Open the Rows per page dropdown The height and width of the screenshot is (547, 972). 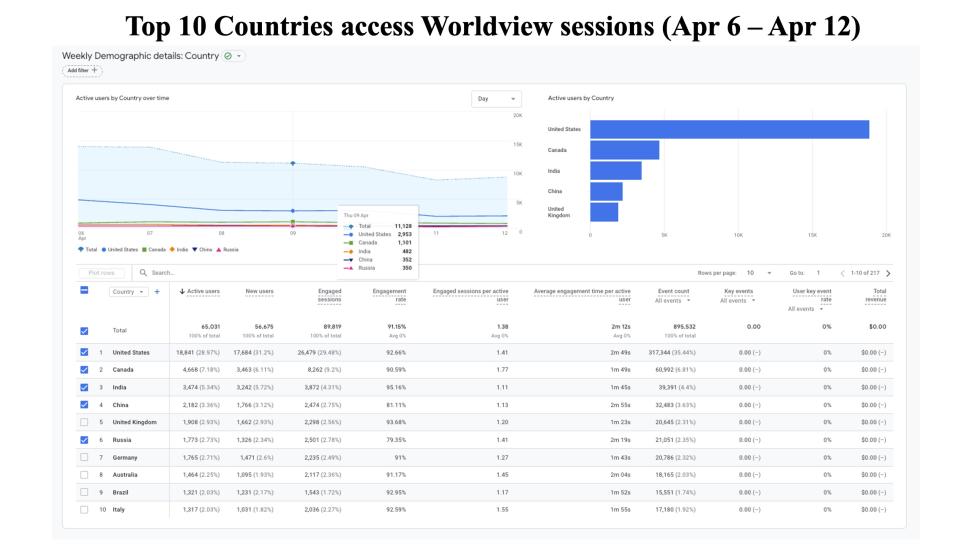(x=759, y=273)
